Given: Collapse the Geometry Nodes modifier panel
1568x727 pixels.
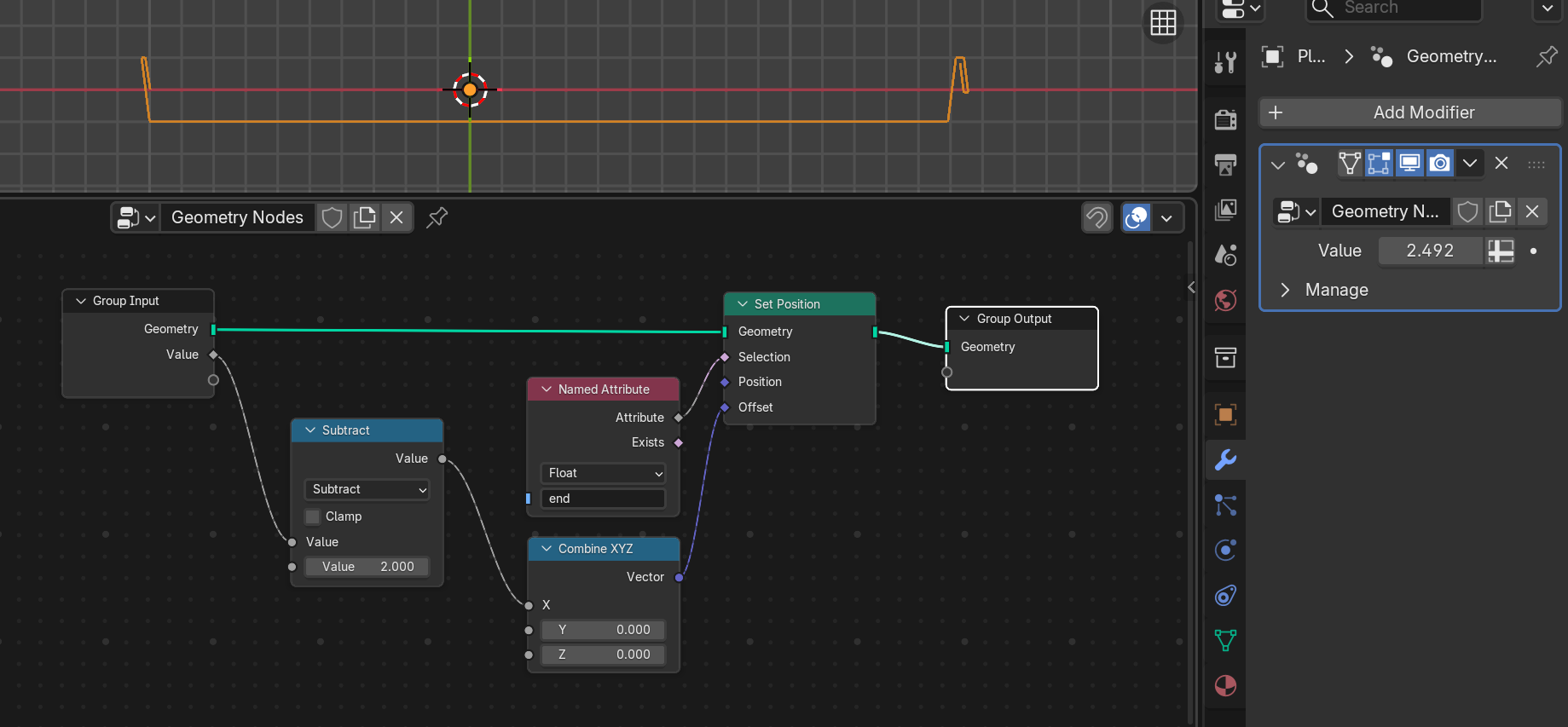Looking at the screenshot, I should 1278,164.
